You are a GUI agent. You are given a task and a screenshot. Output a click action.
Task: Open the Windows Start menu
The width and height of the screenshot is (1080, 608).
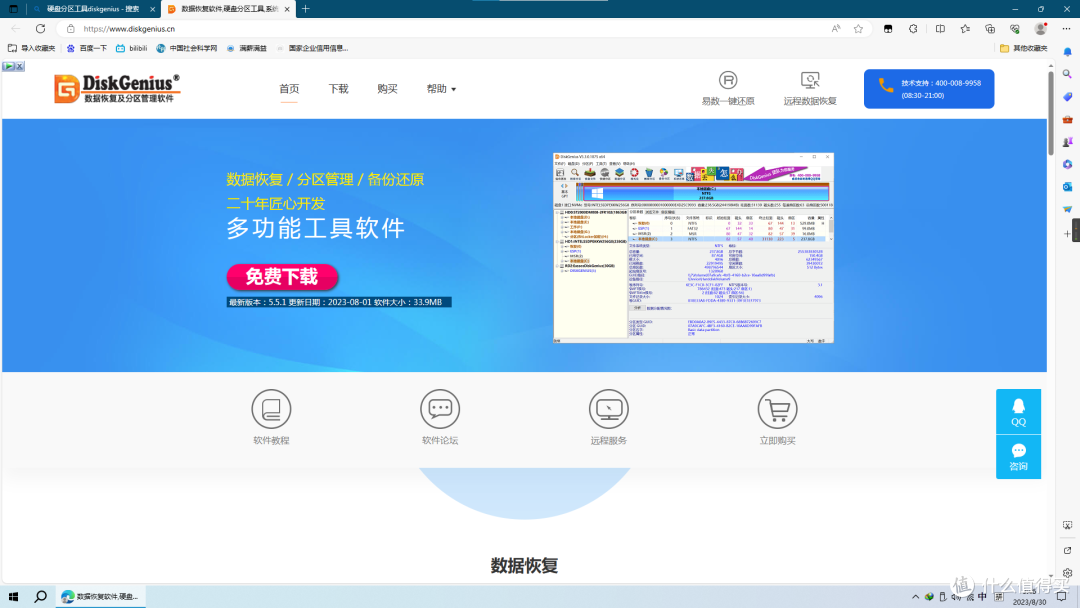(14, 596)
